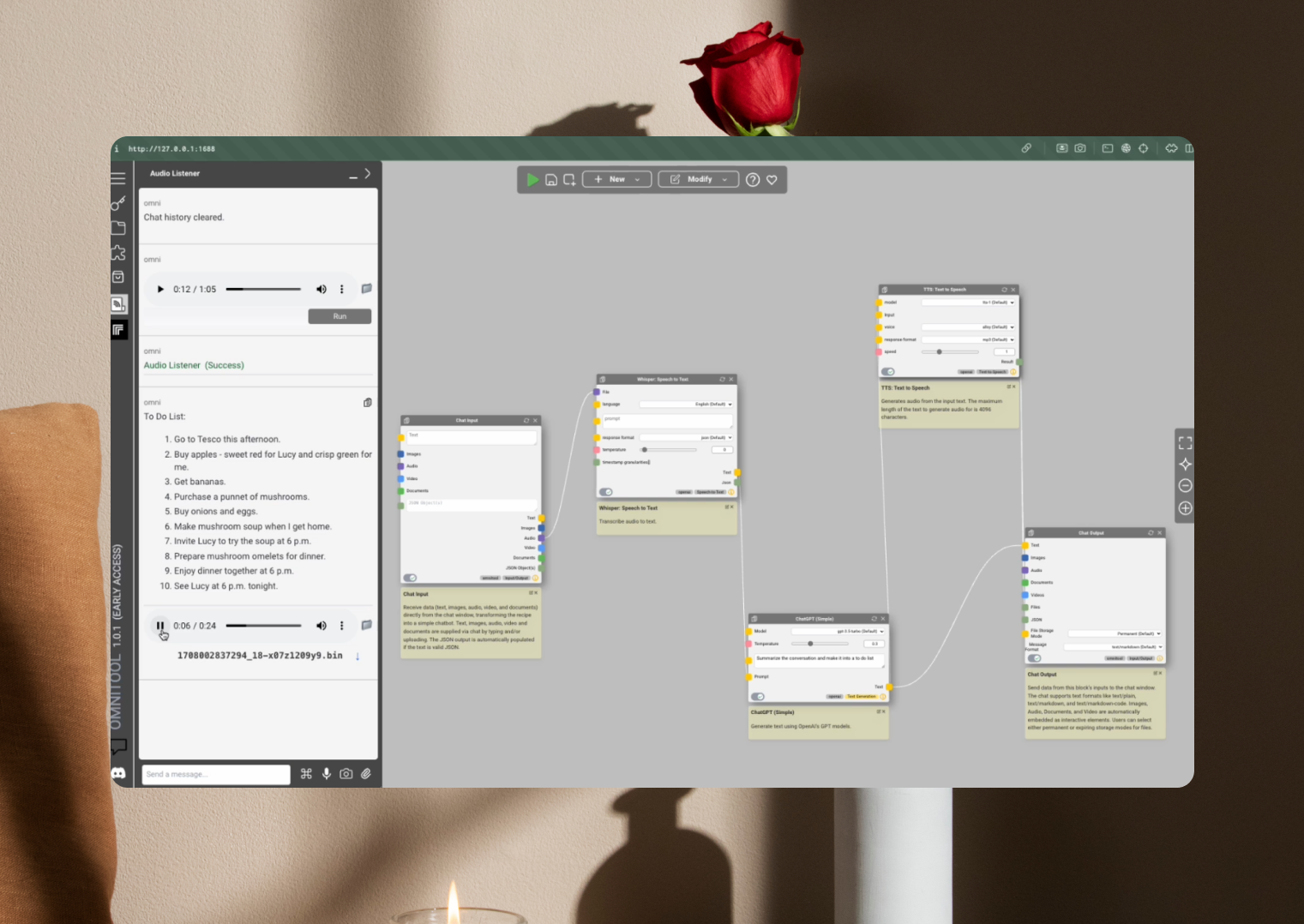Click the Send a message input
1304x924 pixels.
216,774
